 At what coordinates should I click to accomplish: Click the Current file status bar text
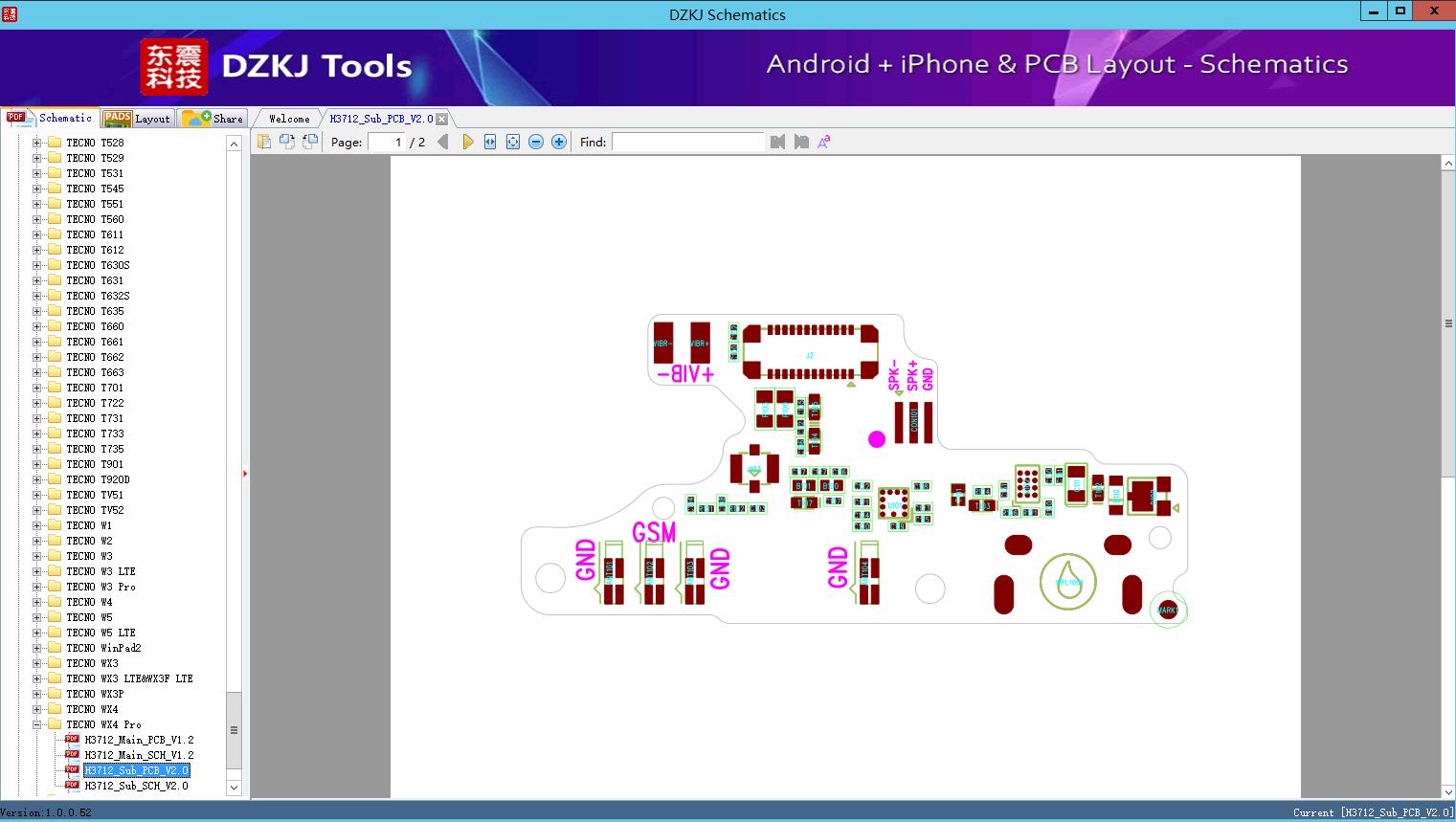tap(1373, 812)
